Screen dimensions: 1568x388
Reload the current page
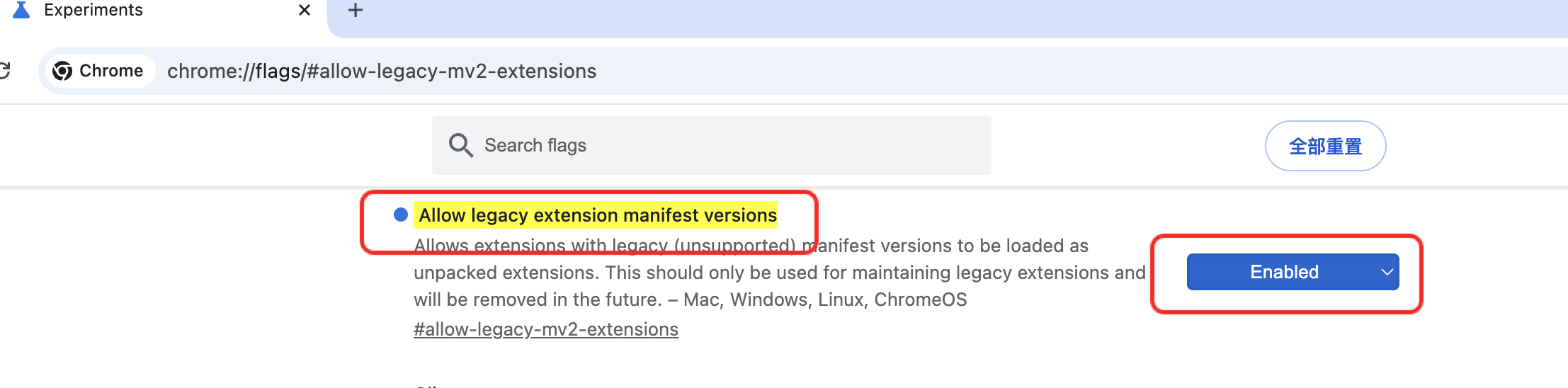[x=4, y=71]
